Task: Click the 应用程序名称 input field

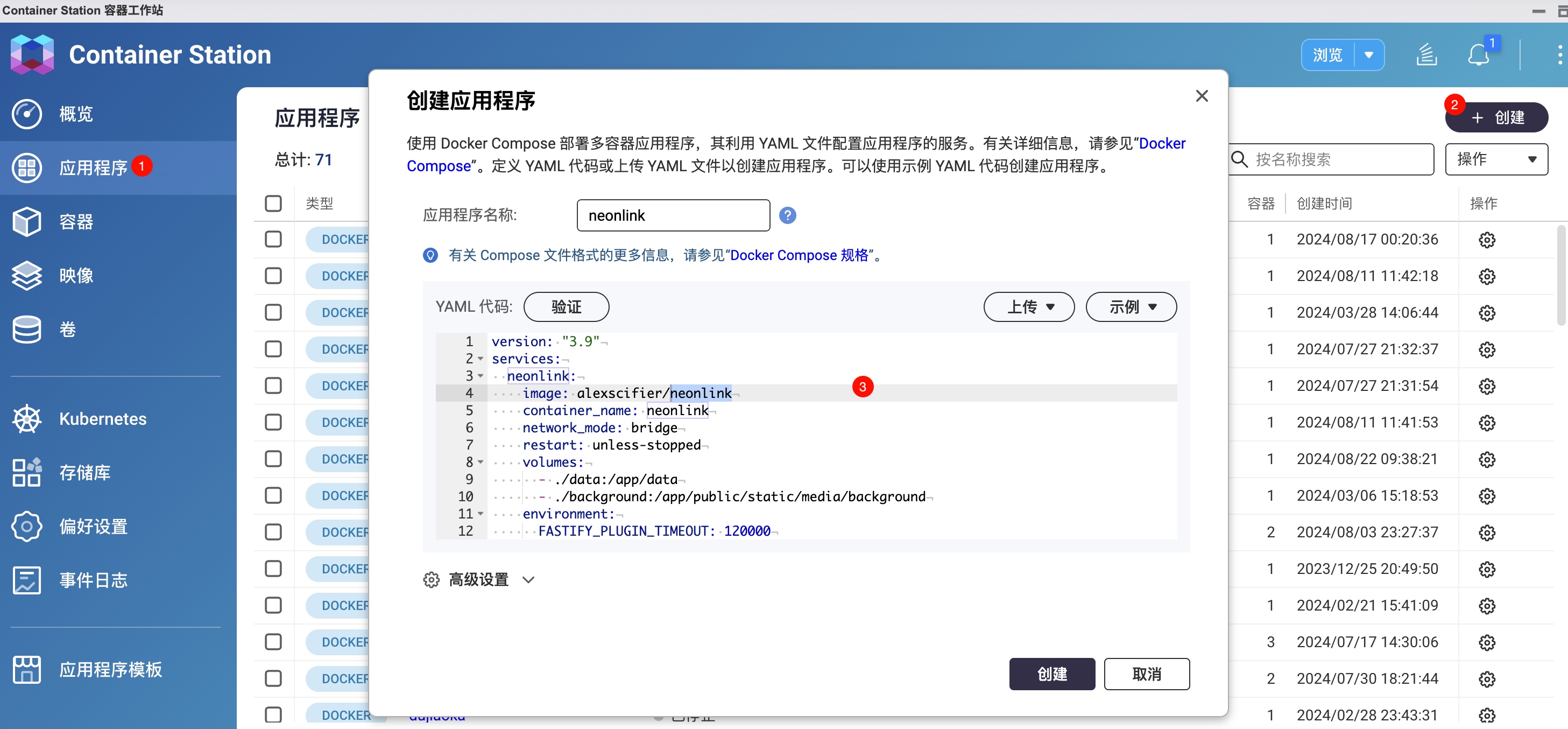Action: (673, 215)
